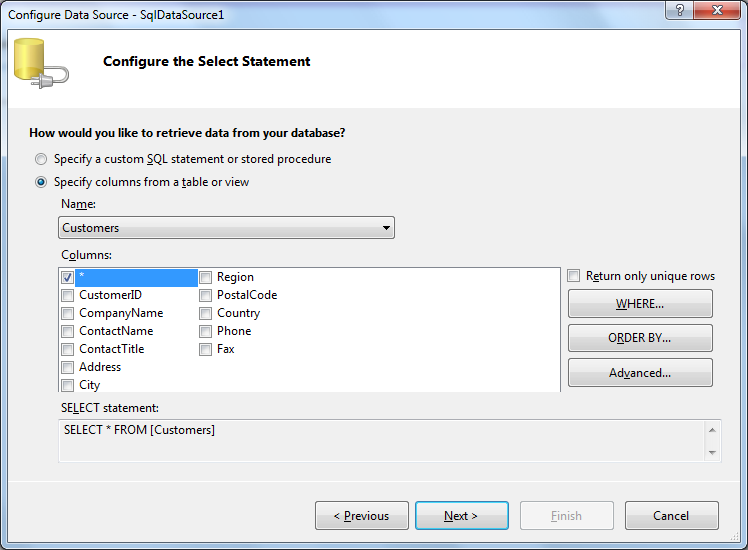Enable the CompanyName column checkbox
The image size is (748, 550).
click(68, 313)
